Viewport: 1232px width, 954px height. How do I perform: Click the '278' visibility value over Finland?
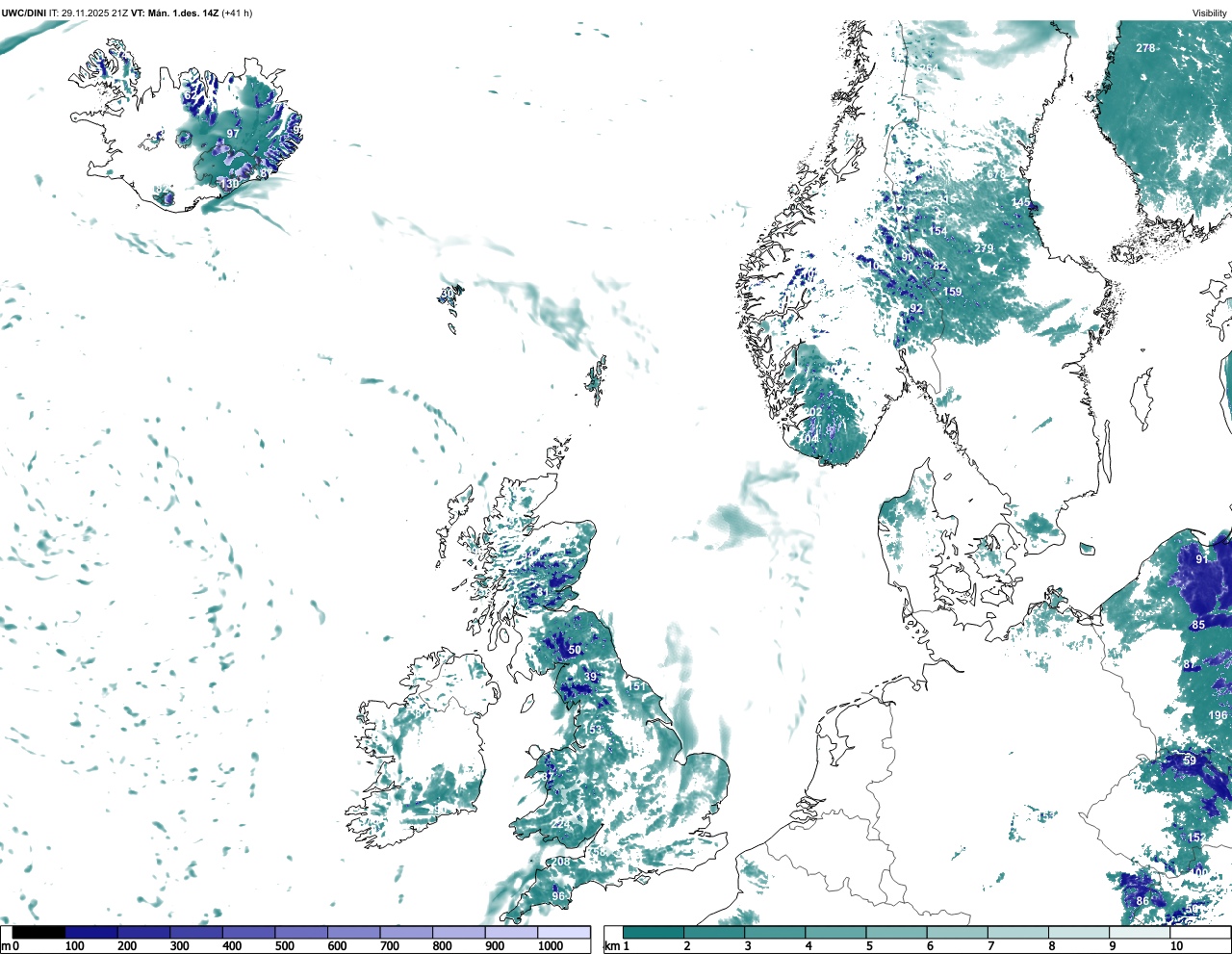coord(1145,48)
